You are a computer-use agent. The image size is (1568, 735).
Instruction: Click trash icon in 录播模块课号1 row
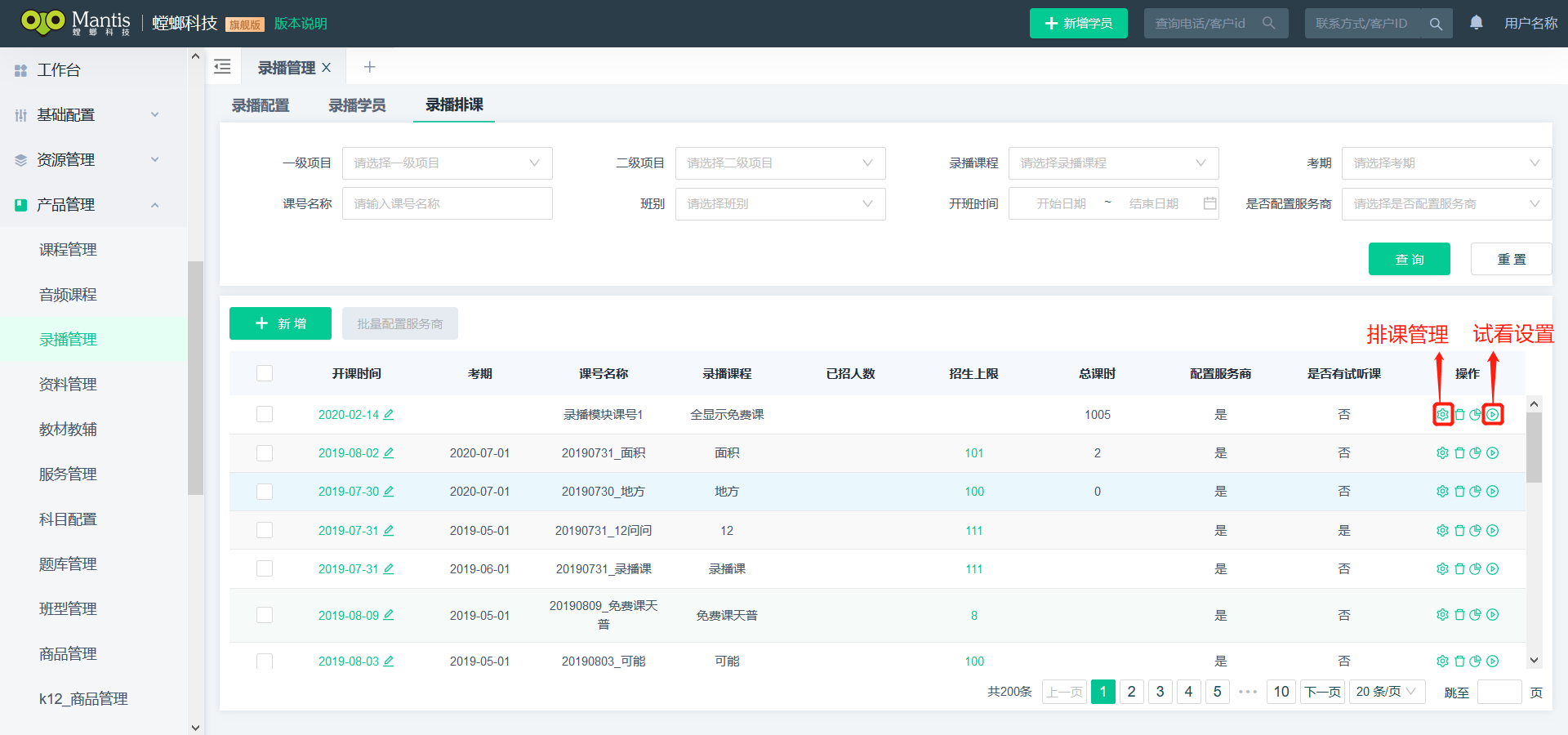[1459, 415]
